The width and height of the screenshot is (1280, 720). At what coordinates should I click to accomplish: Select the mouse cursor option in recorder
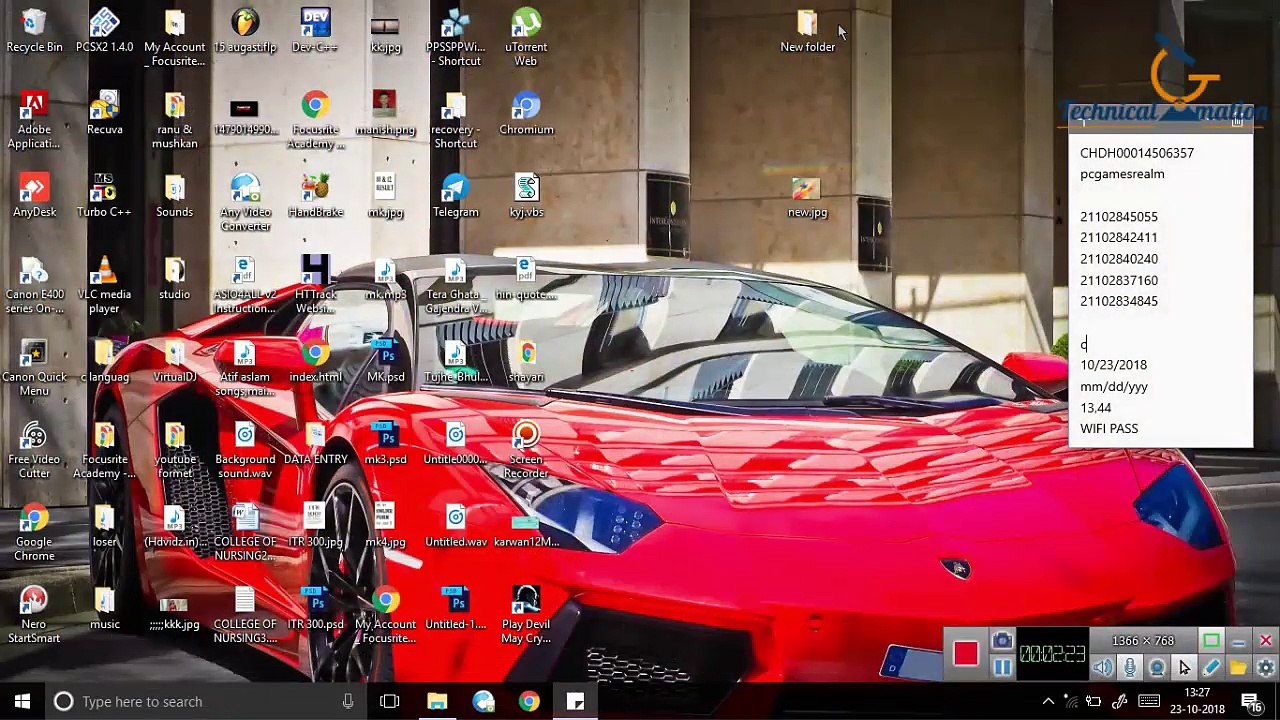(1184, 667)
